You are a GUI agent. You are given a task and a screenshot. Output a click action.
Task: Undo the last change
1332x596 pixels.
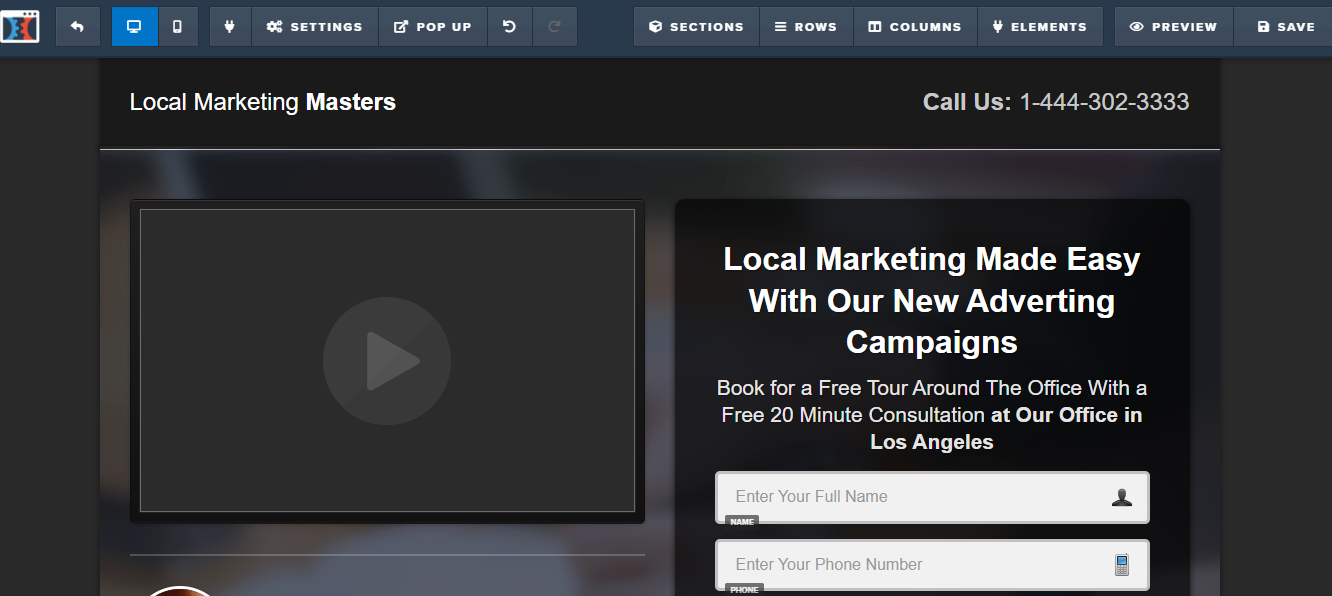(510, 27)
